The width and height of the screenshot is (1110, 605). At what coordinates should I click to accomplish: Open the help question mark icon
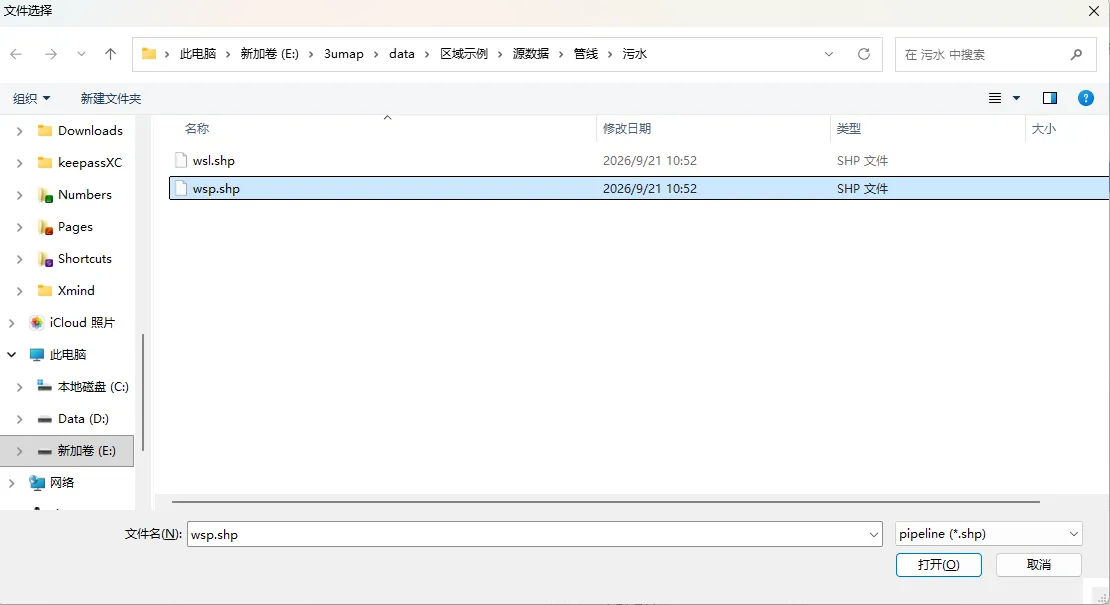[1085, 98]
